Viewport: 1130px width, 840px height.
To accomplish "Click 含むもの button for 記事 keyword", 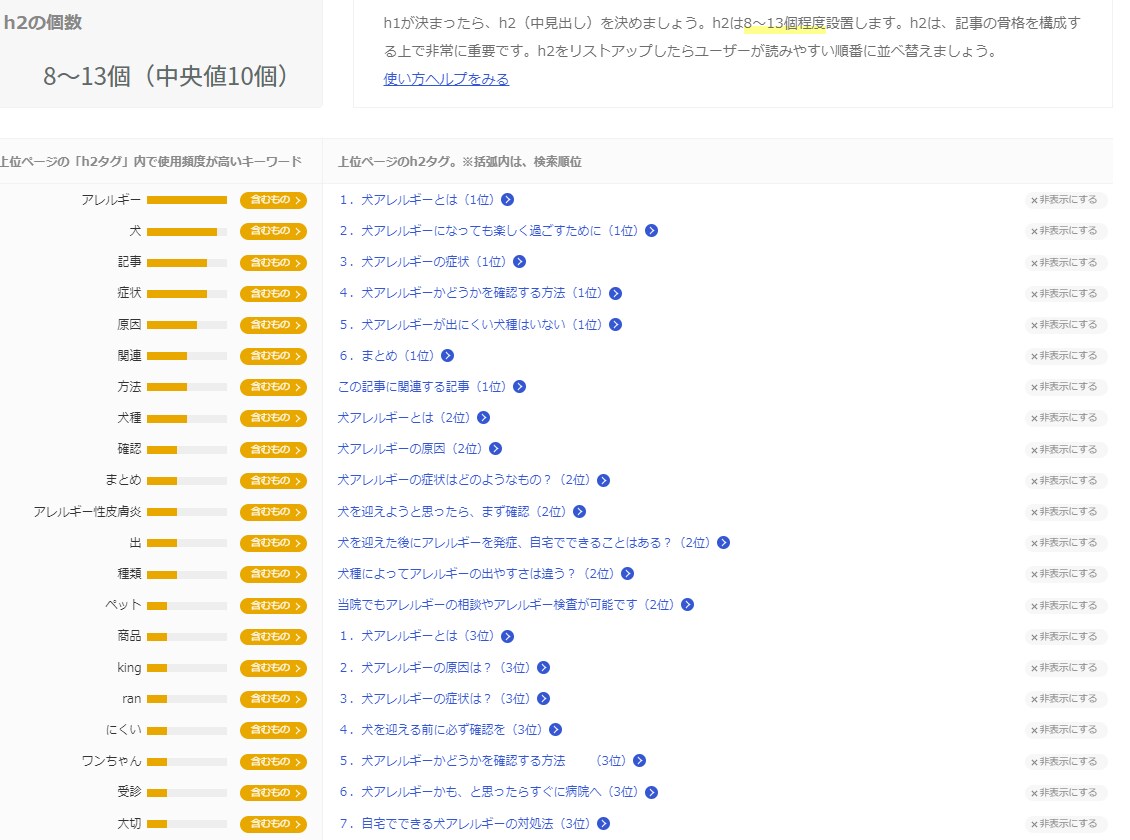I will click(274, 262).
